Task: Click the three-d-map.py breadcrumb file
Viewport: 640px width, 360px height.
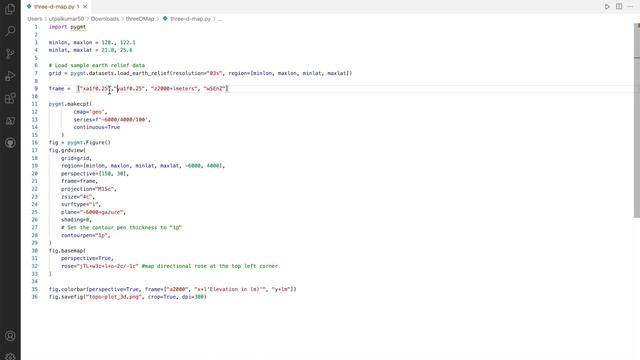Action: pyautogui.click(x=190, y=19)
